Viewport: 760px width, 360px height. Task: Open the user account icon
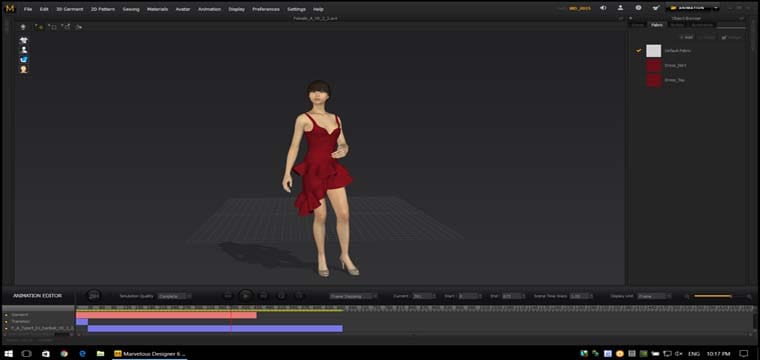(620, 8)
